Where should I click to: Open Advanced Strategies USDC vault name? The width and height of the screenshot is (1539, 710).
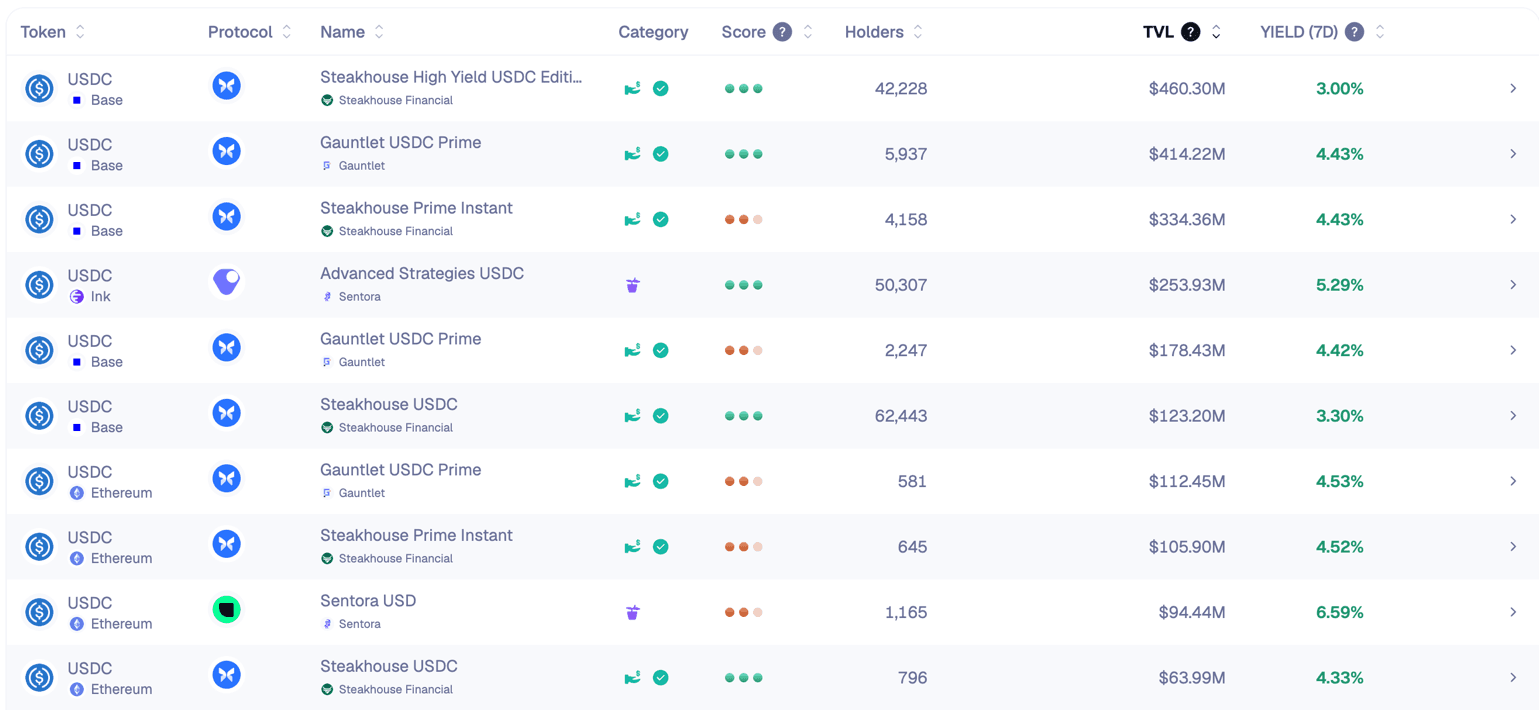[422, 273]
